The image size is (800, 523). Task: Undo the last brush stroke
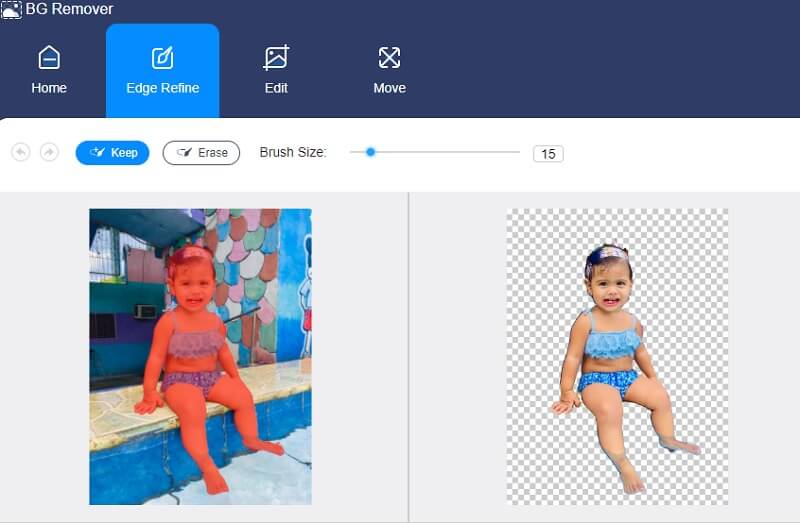pyautogui.click(x=21, y=152)
